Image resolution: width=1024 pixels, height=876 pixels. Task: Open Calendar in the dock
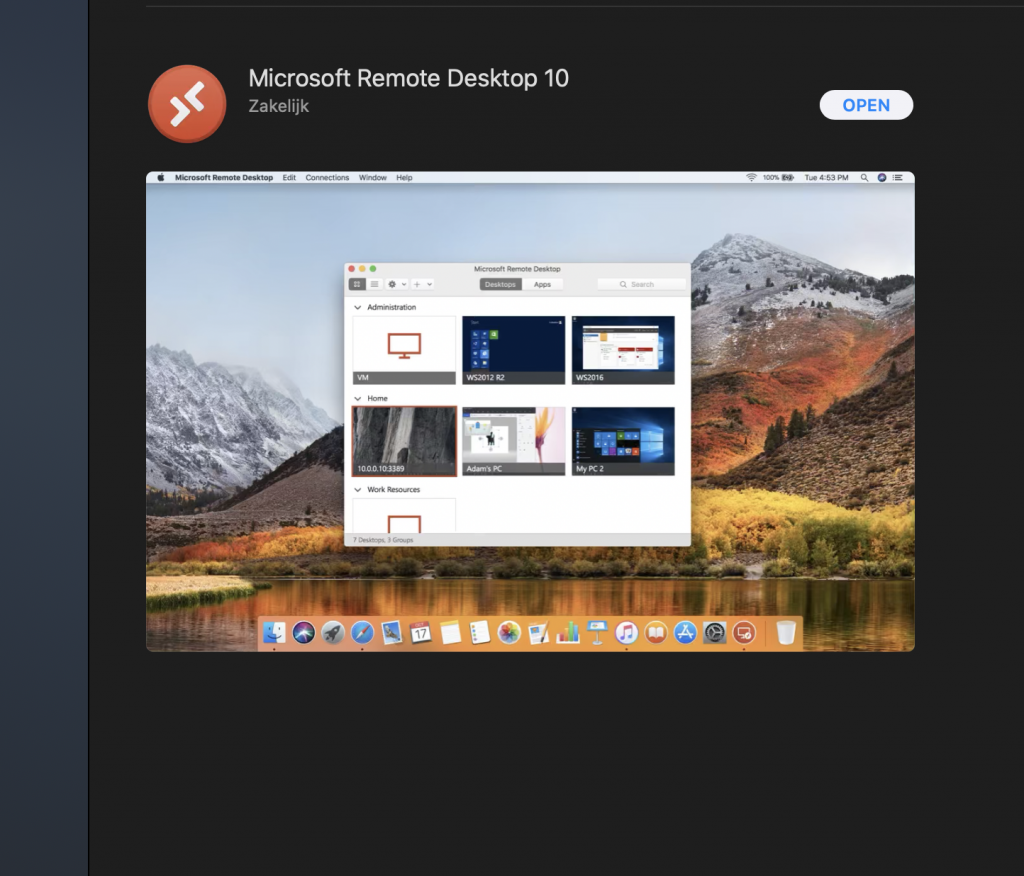(421, 632)
